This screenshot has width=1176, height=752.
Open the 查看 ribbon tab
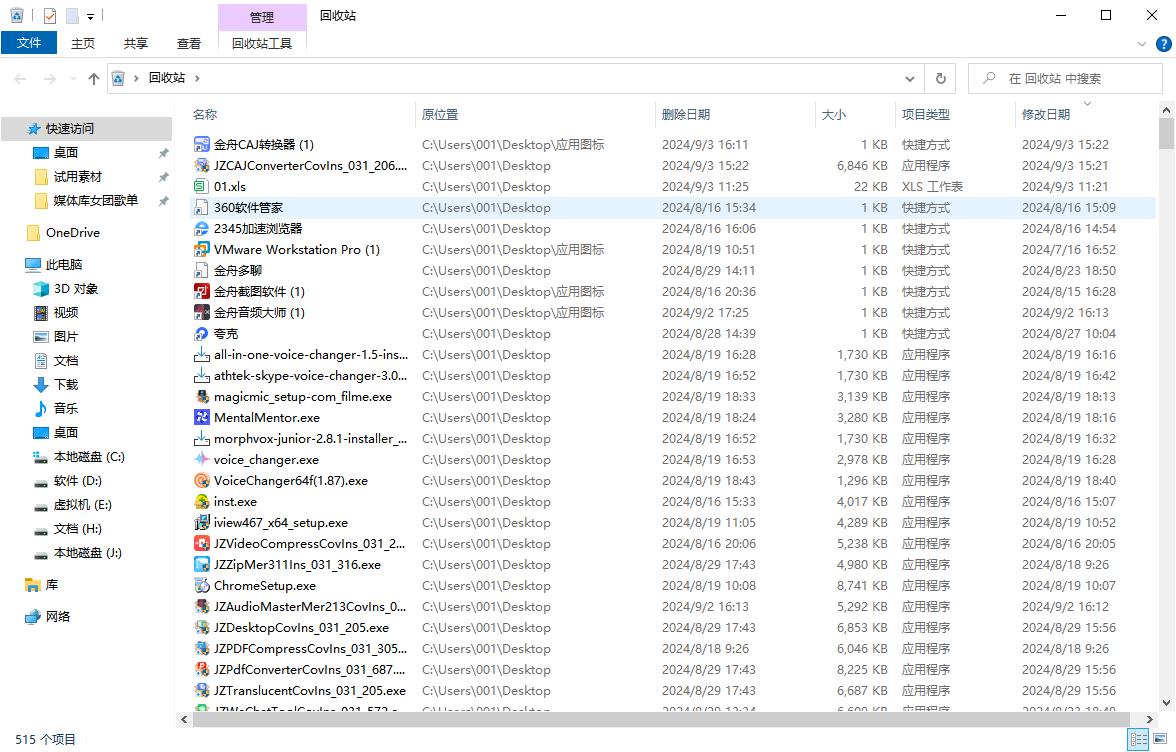pyautogui.click(x=189, y=43)
